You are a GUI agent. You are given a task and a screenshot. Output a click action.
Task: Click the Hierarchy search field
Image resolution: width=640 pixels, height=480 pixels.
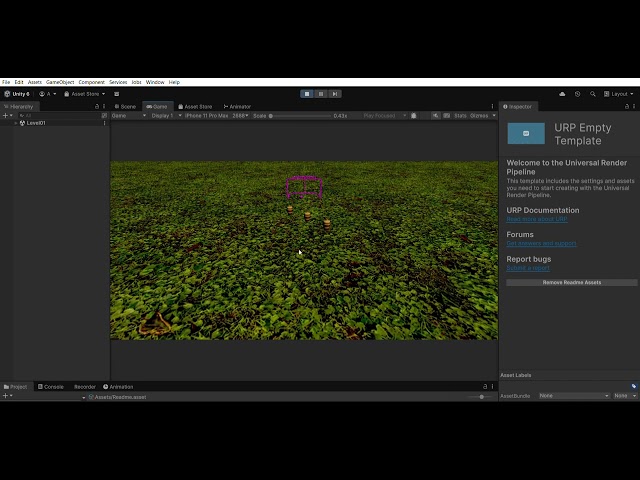point(58,116)
